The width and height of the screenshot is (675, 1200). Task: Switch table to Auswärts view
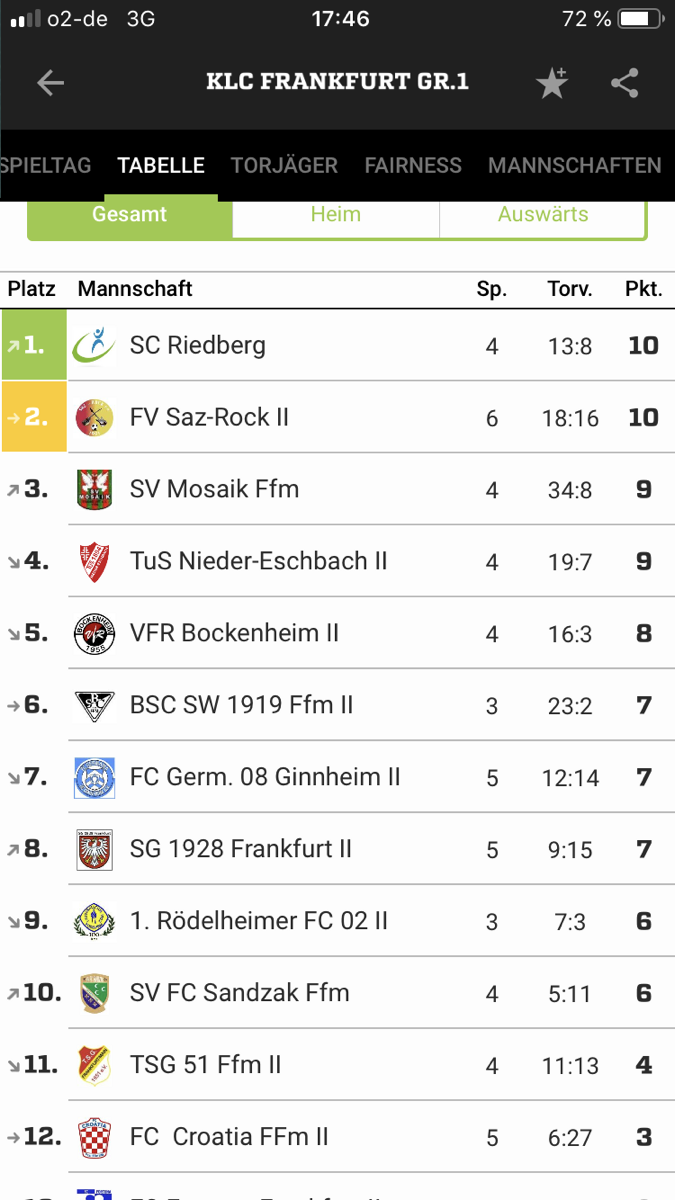coord(543,215)
